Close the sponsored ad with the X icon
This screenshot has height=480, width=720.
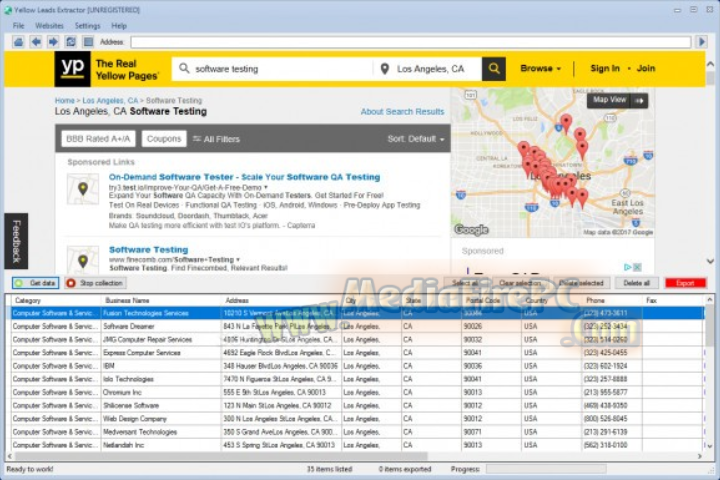pyautogui.click(x=637, y=267)
